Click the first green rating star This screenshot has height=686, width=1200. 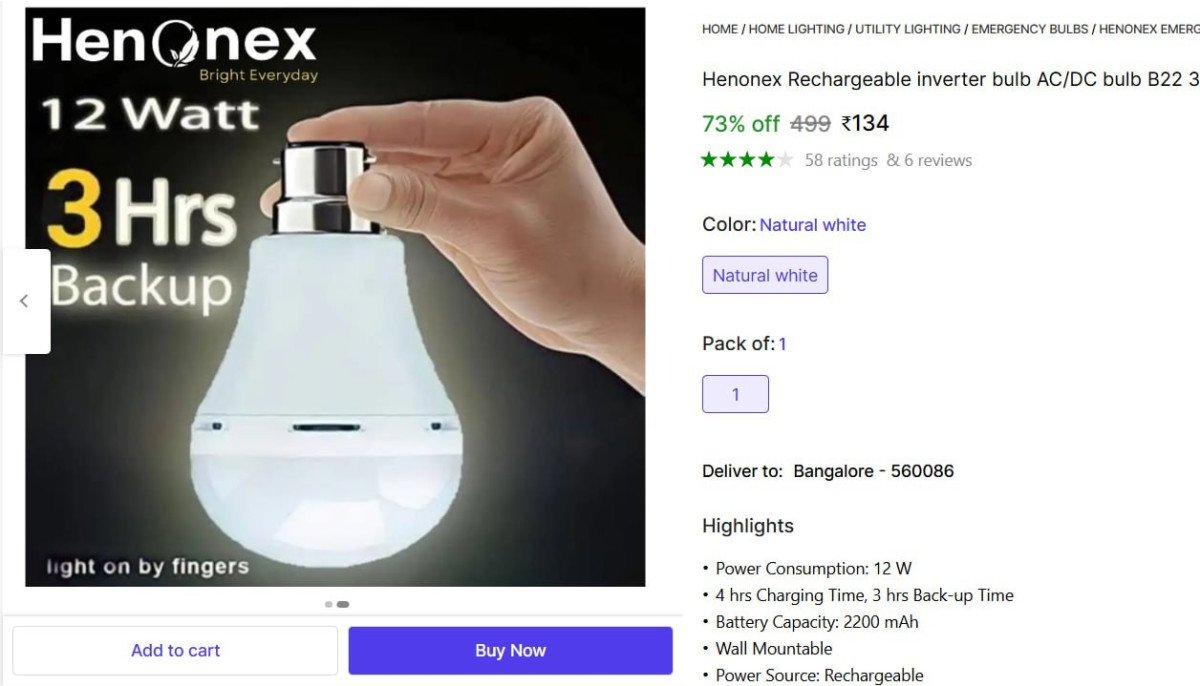pos(709,158)
